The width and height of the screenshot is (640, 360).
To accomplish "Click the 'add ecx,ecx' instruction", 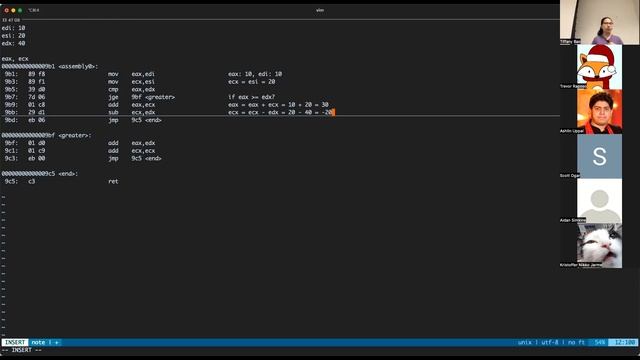I will 131,151.
